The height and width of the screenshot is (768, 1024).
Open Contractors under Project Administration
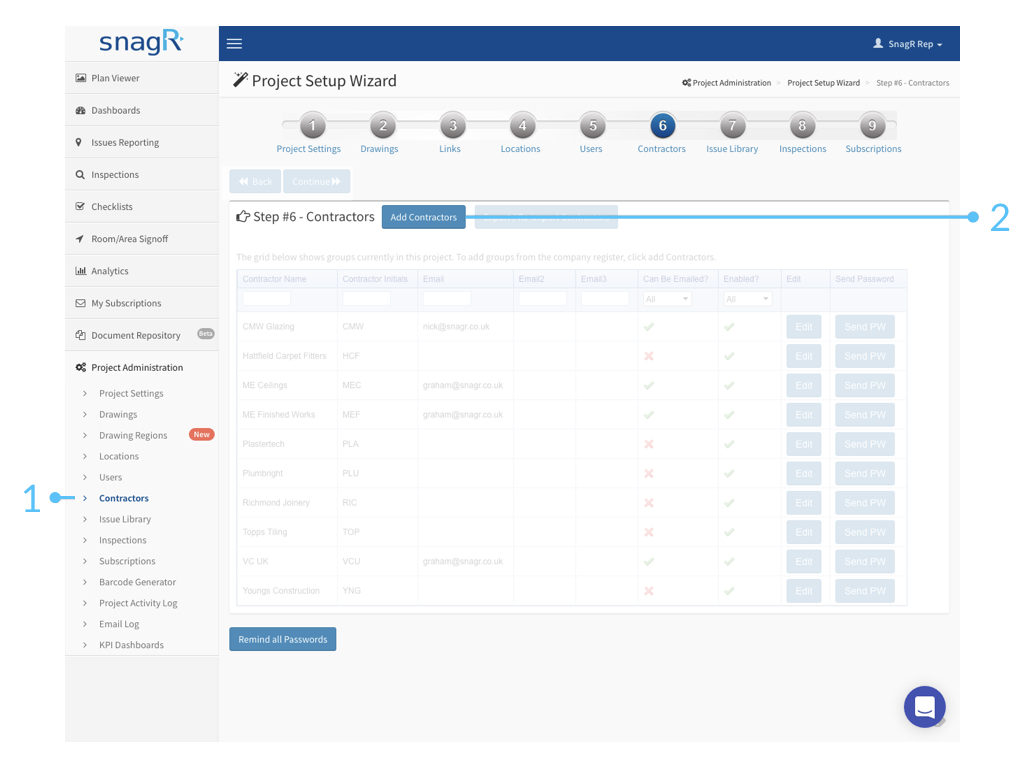(x=124, y=498)
